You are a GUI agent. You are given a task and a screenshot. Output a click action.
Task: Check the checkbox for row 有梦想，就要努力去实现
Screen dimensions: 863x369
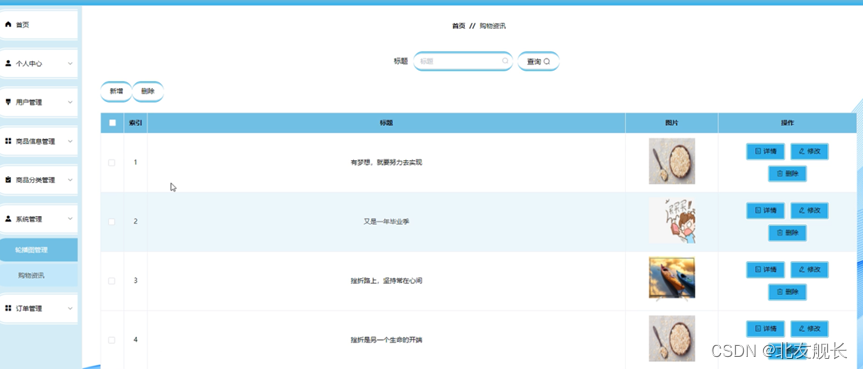coord(112,162)
